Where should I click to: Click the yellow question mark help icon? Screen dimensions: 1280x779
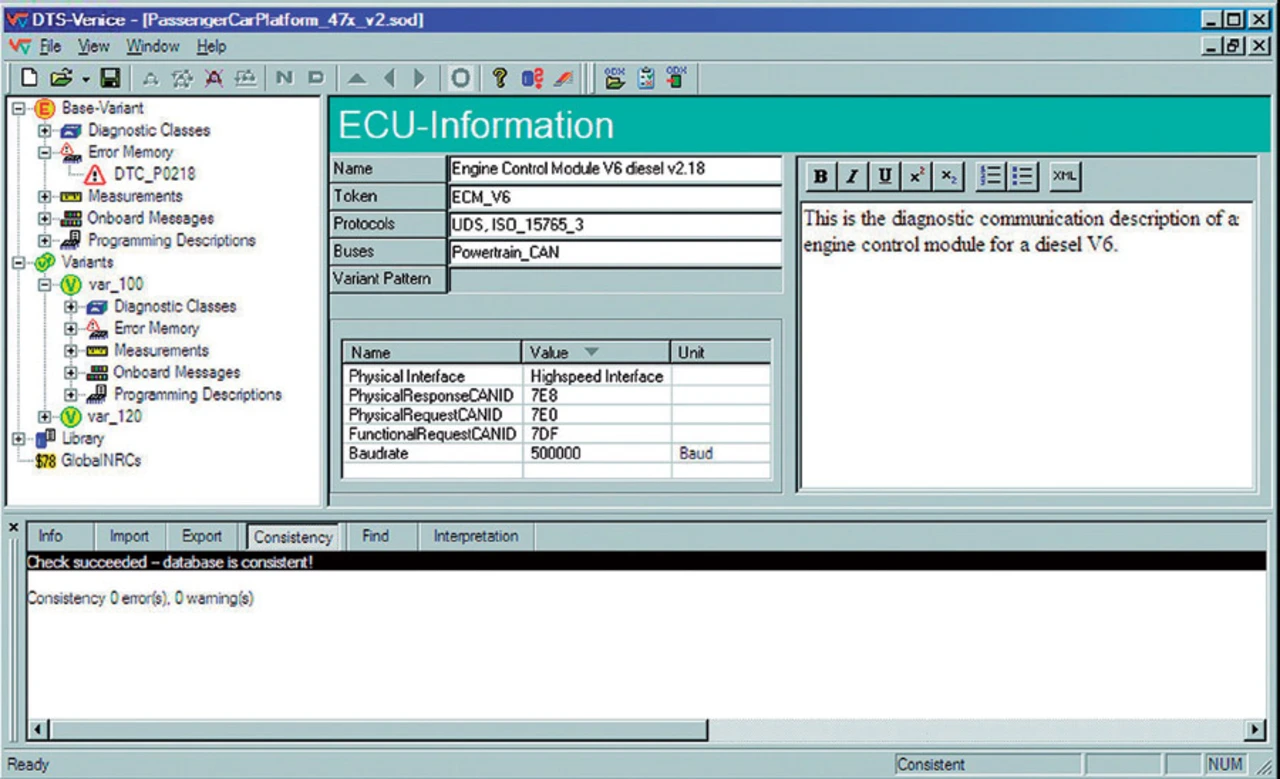click(x=500, y=78)
